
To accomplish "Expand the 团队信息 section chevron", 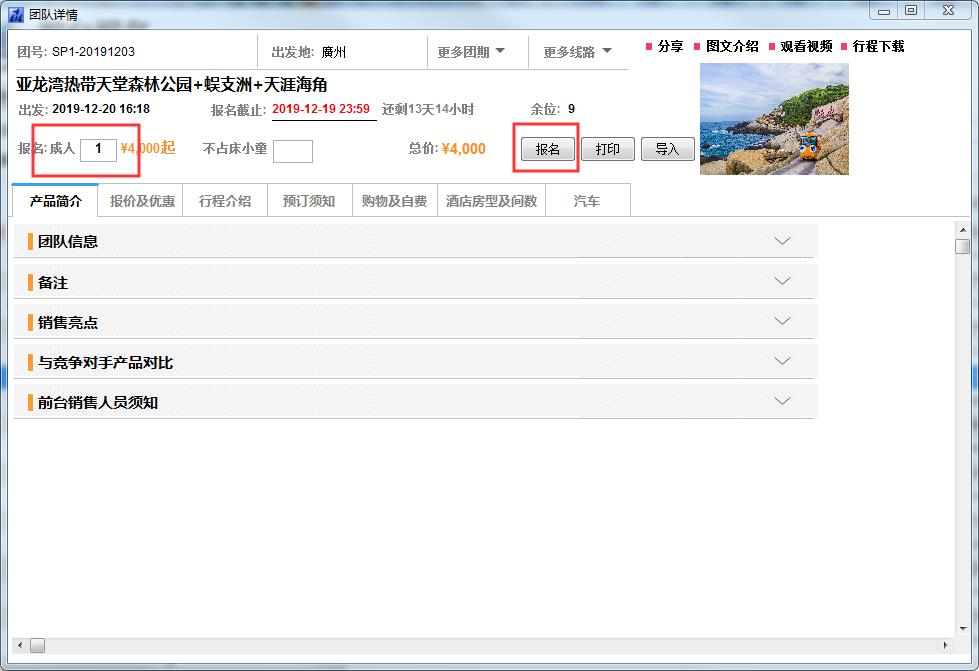I will [782, 241].
